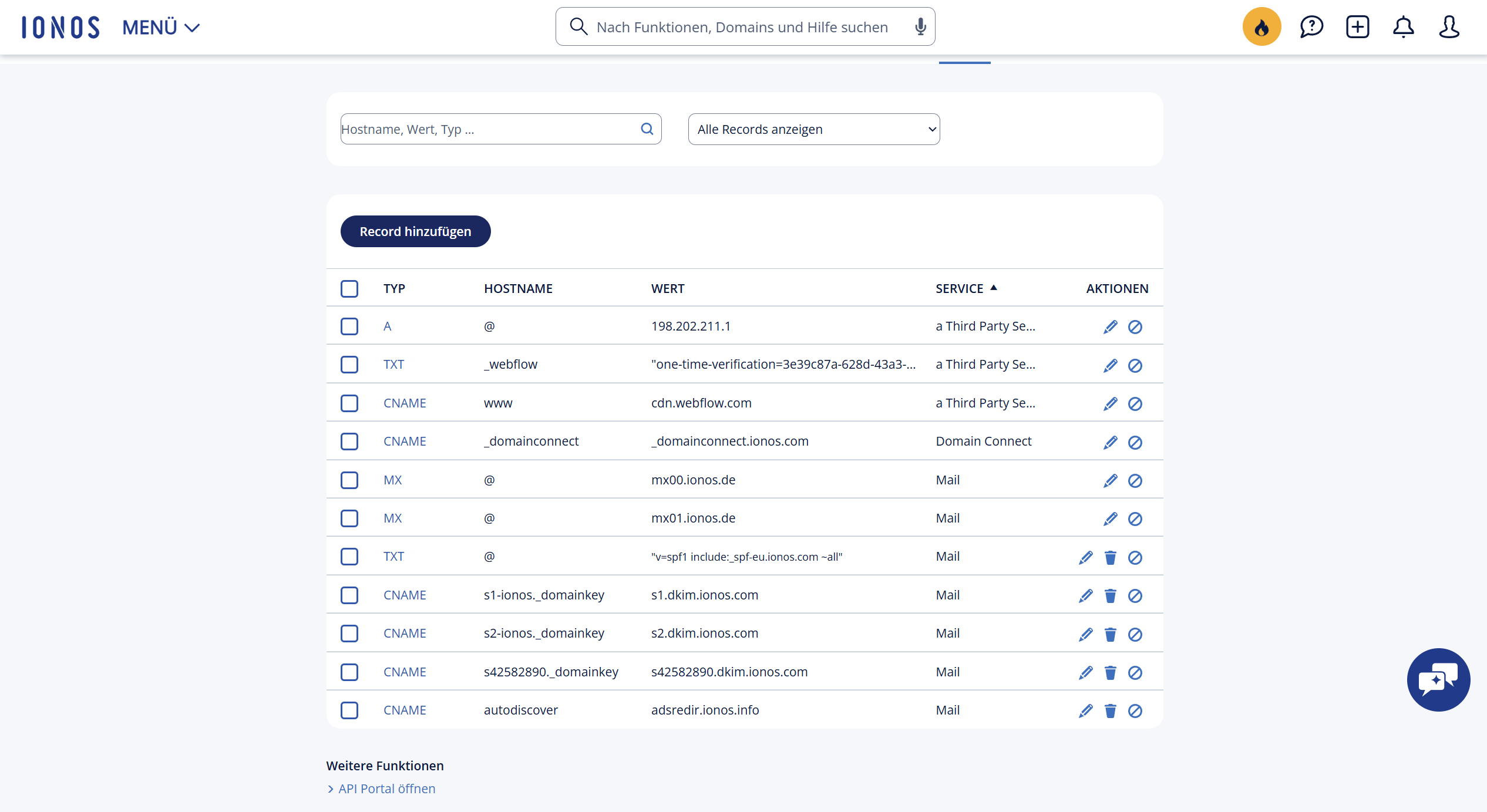The image size is (1487, 812).
Task: Open the CNAME type link for www
Action: click(405, 403)
